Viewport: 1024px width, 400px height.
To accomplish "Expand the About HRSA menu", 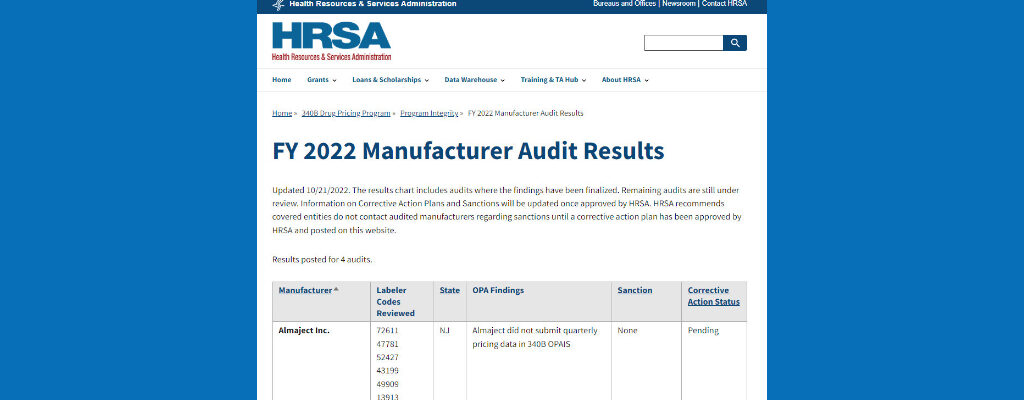I will (x=625, y=80).
